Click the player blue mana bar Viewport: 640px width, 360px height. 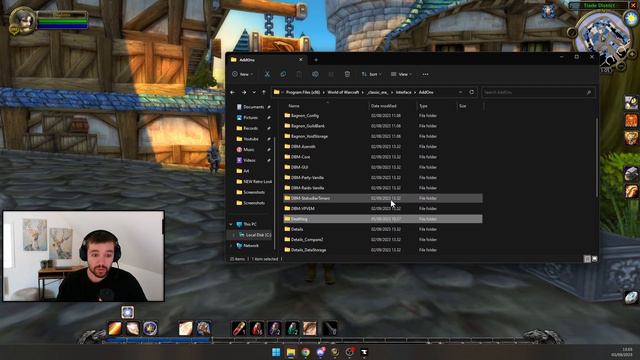click(62, 26)
